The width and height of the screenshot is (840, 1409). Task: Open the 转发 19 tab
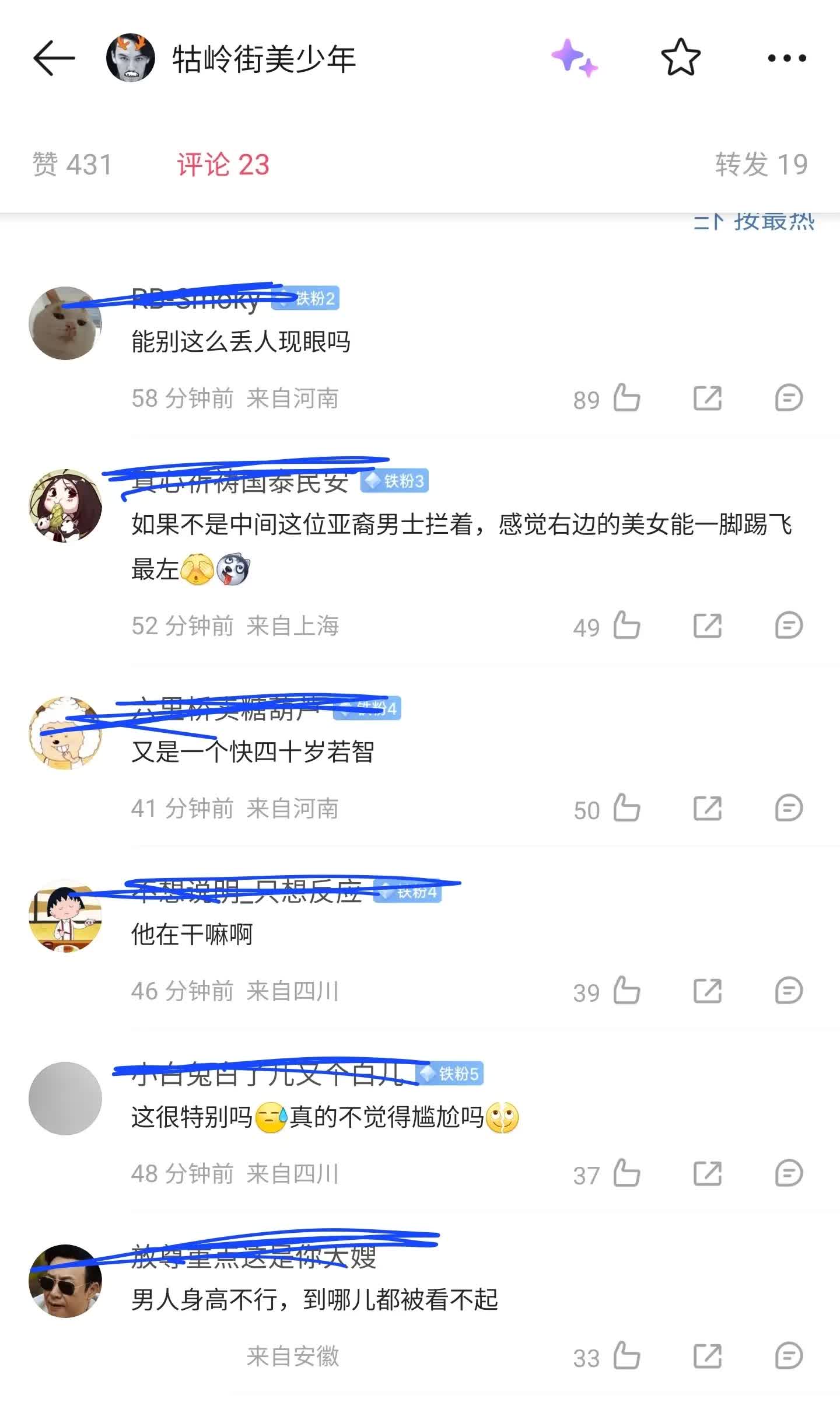click(x=761, y=165)
